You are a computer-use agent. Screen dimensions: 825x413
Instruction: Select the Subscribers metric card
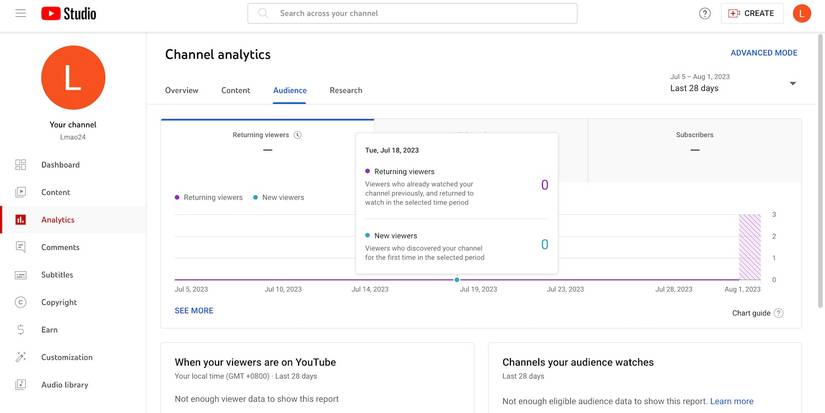tap(695, 150)
